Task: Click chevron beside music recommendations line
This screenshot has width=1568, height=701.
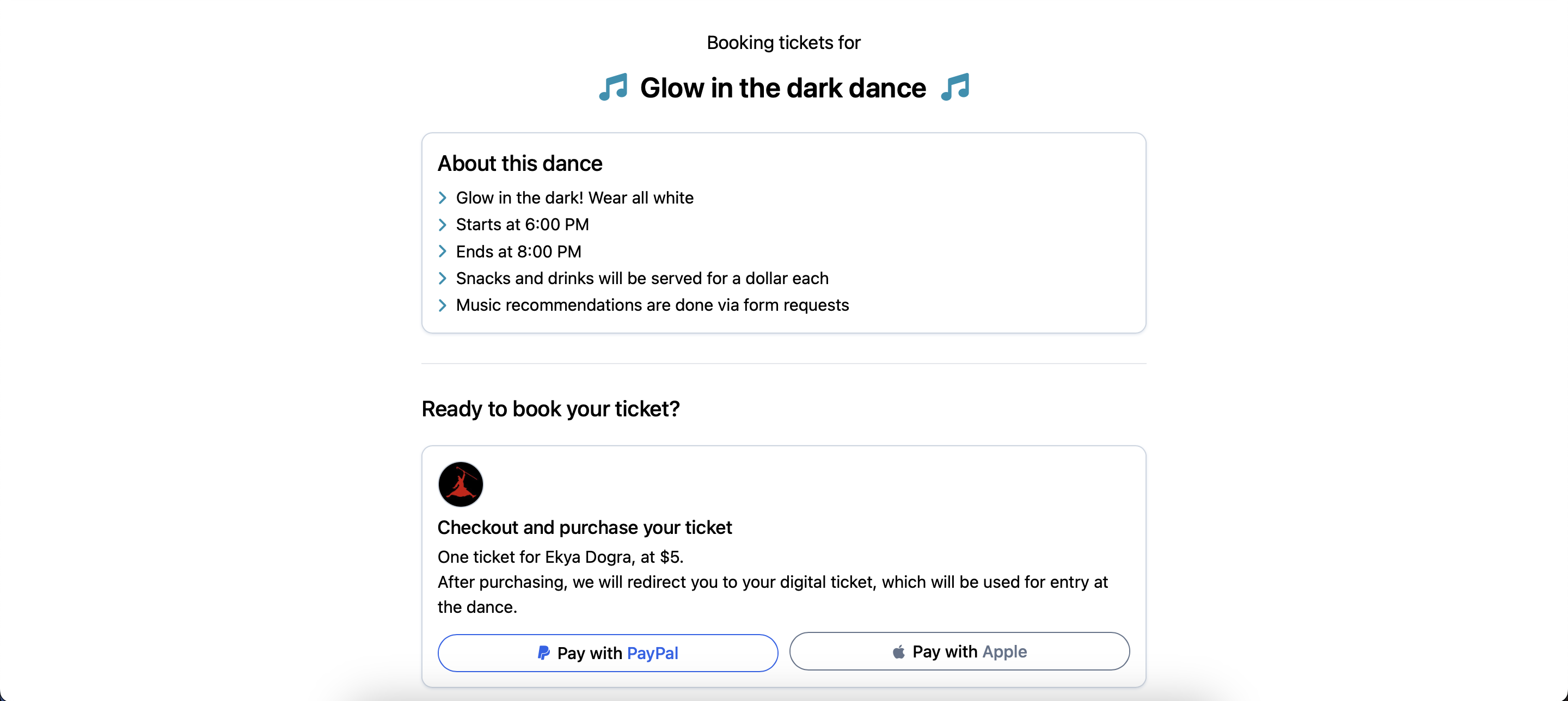Action: pos(443,305)
